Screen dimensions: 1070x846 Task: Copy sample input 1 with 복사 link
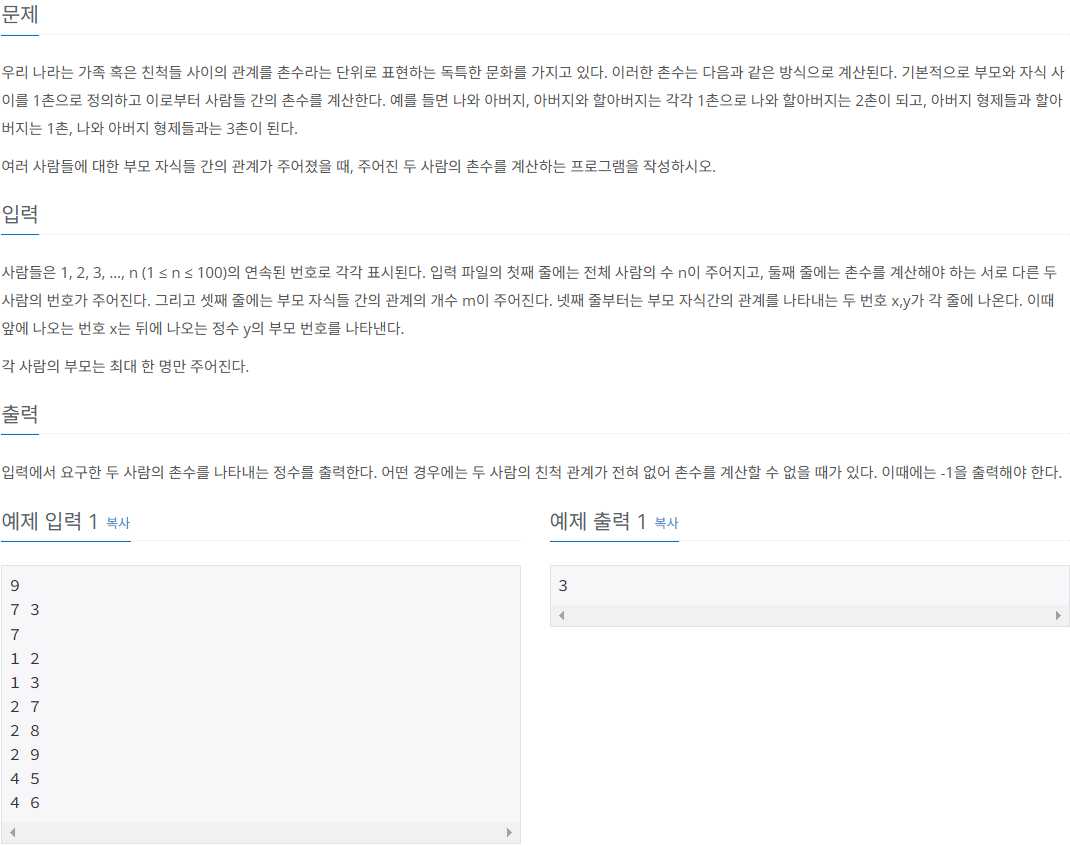coord(118,523)
